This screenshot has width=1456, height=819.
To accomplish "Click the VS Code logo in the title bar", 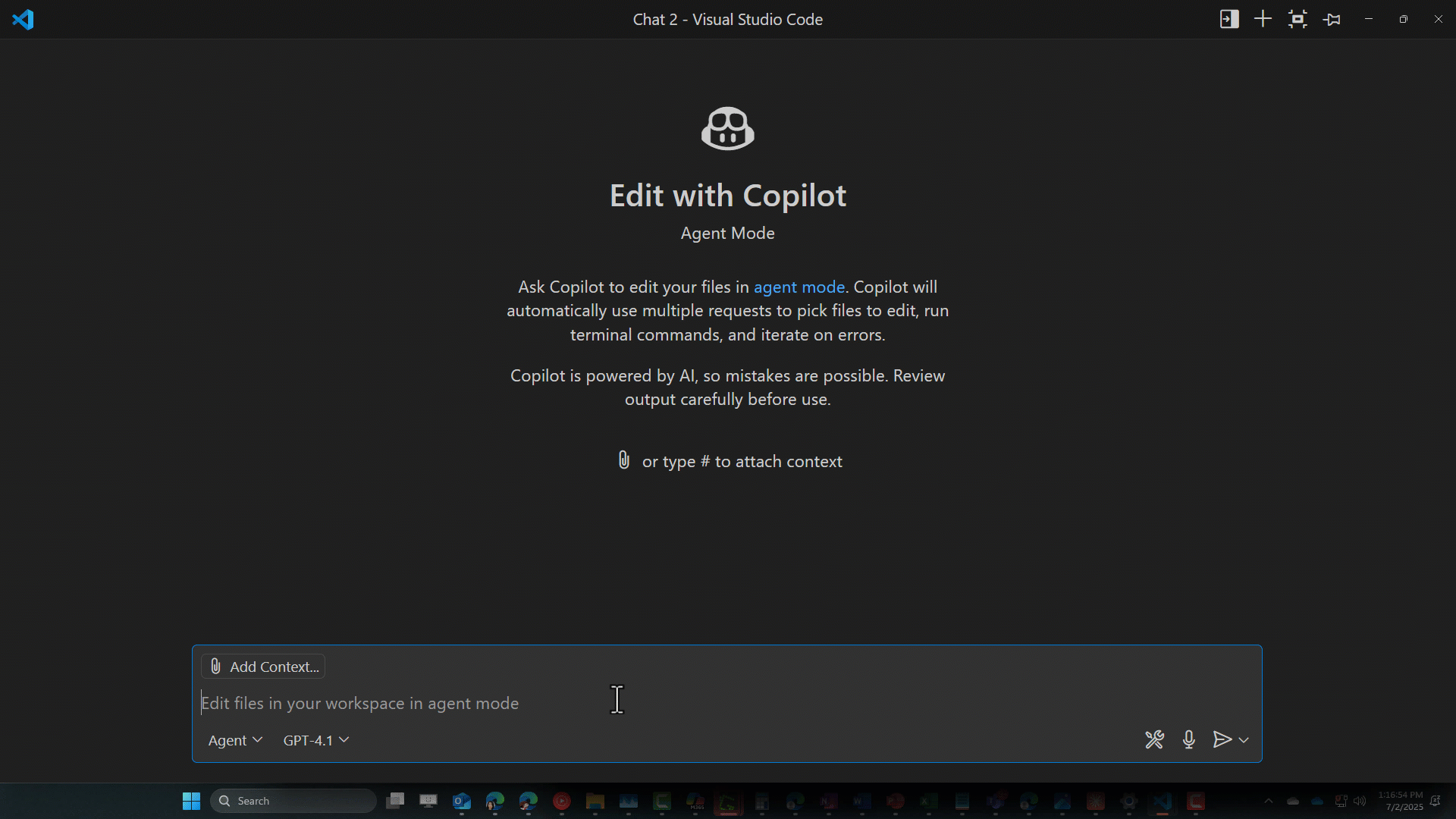I will [23, 20].
